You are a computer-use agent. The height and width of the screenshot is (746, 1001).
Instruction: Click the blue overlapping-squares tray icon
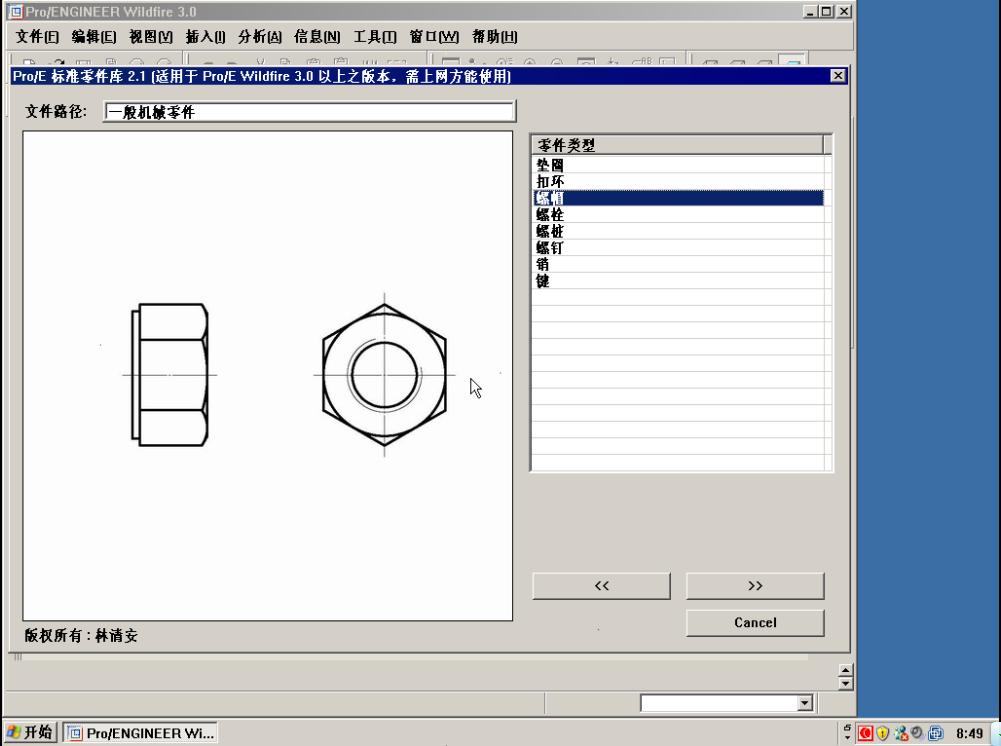935,733
